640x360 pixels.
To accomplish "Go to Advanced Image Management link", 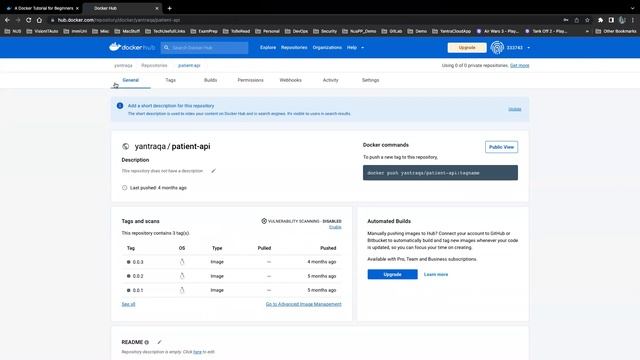I will pos(303,304).
